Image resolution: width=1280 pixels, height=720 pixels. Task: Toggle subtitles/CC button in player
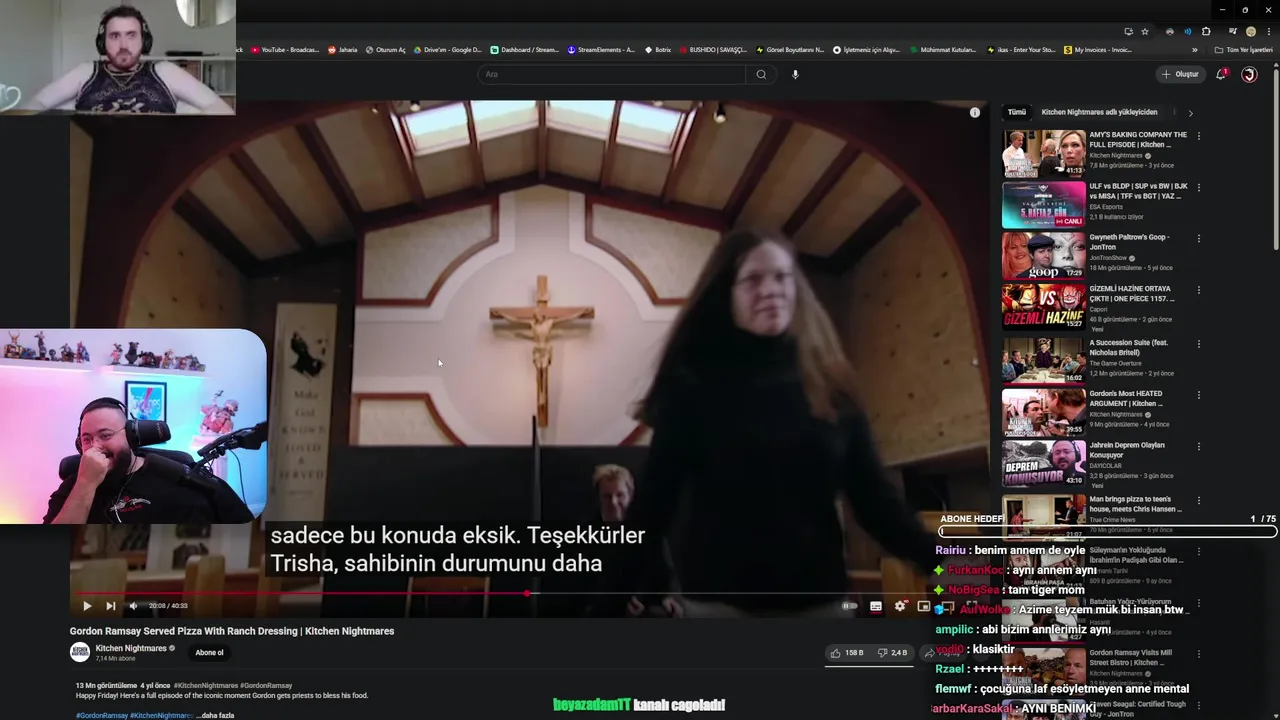876,606
